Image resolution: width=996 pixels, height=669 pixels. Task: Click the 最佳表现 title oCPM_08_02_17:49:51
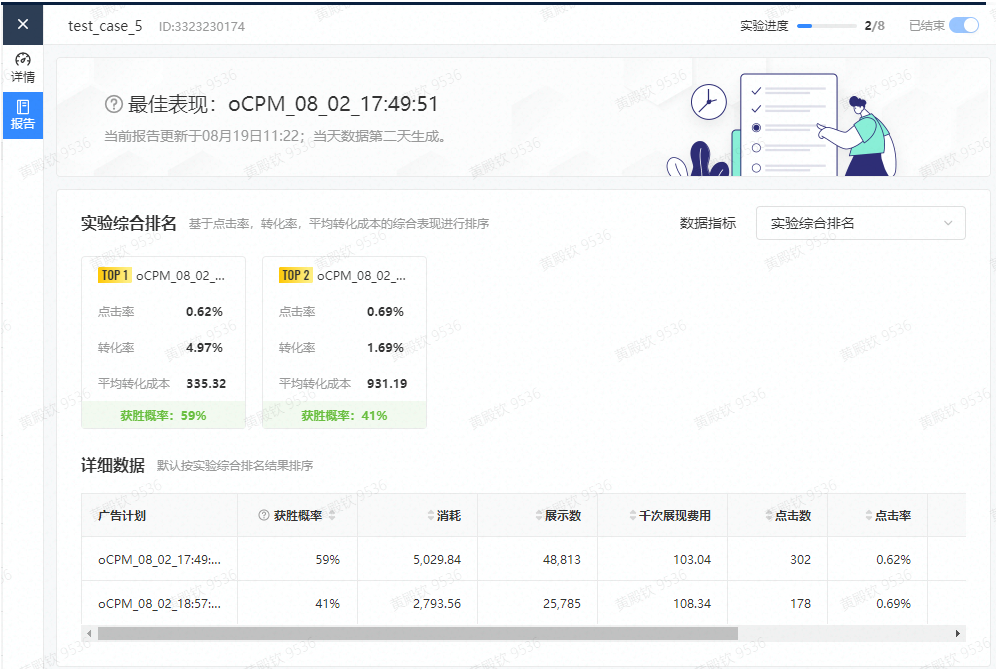click(x=333, y=104)
